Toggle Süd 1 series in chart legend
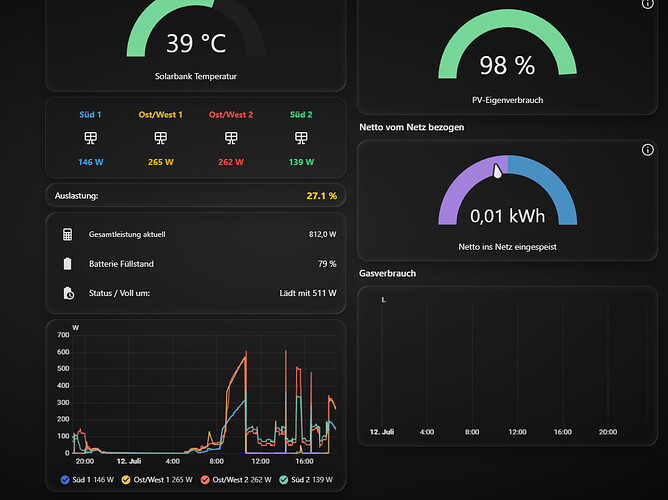 (x=87, y=480)
